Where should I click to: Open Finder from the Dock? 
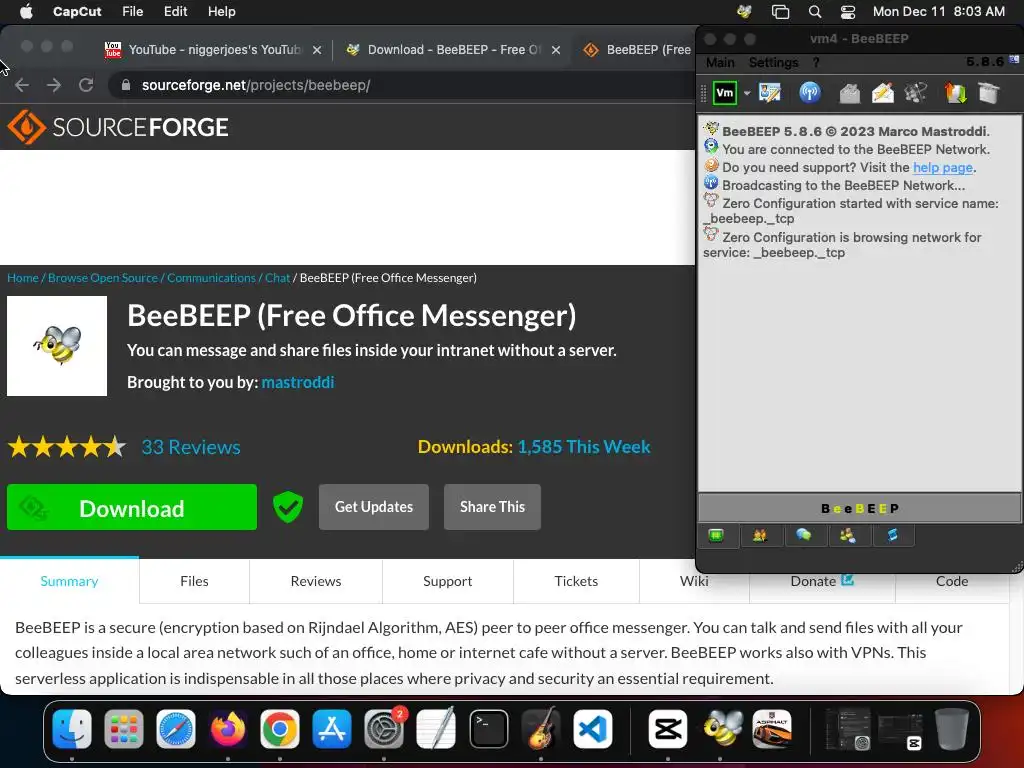[72, 729]
